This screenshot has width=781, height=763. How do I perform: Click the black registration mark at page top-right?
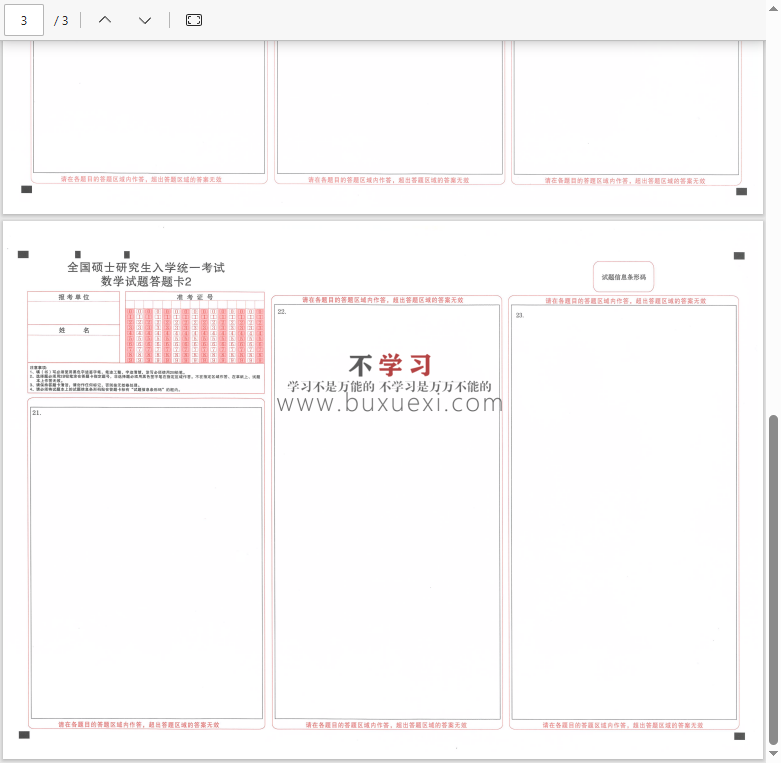point(739,256)
